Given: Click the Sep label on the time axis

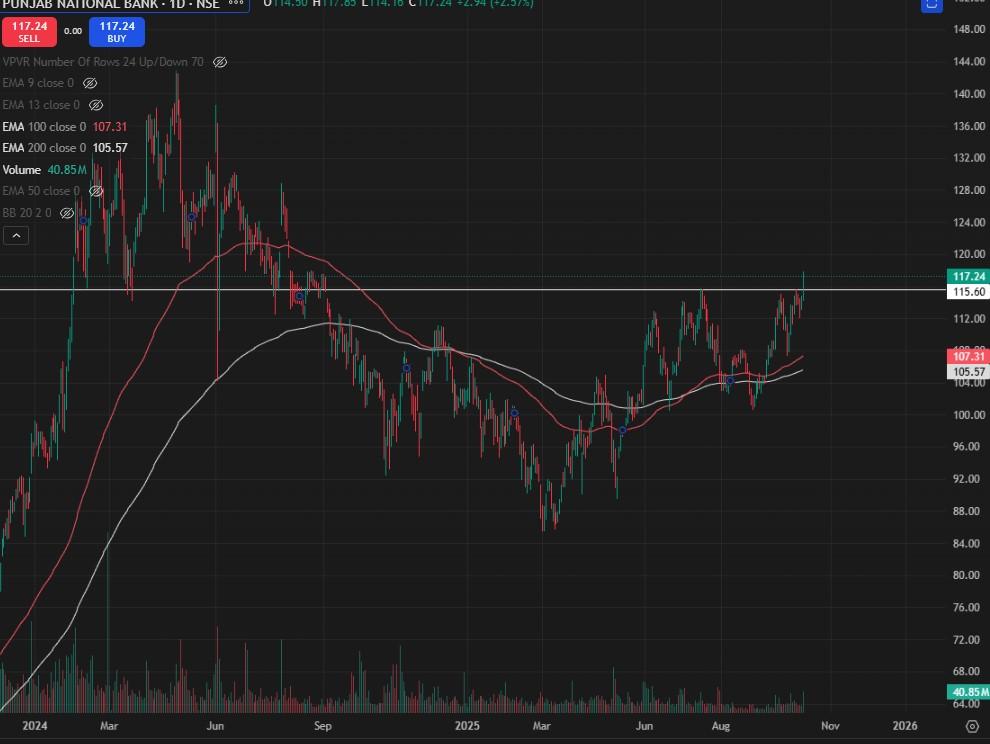Looking at the screenshot, I should click(x=323, y=726).
